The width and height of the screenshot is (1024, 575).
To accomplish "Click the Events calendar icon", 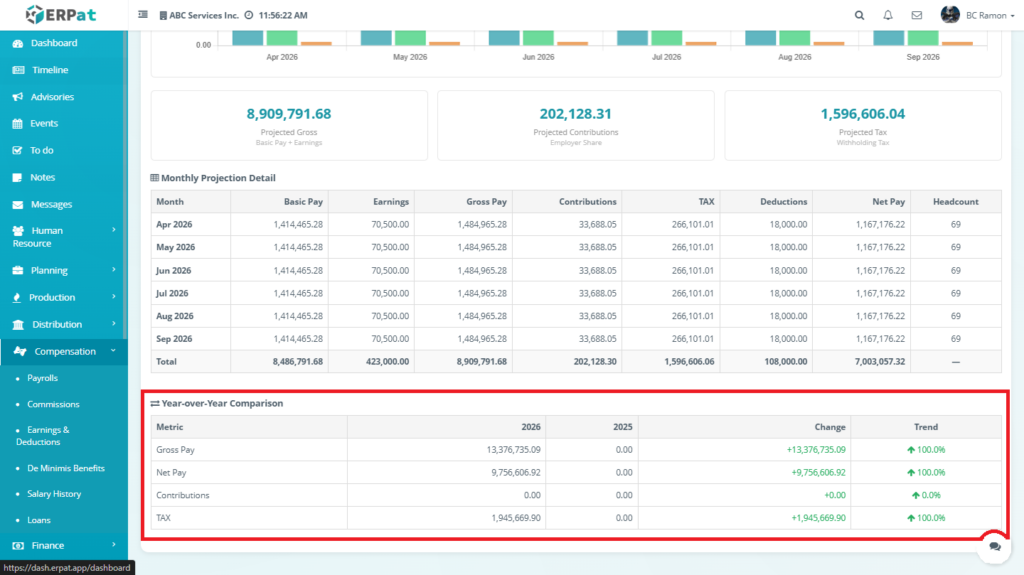I will [18, 124].
